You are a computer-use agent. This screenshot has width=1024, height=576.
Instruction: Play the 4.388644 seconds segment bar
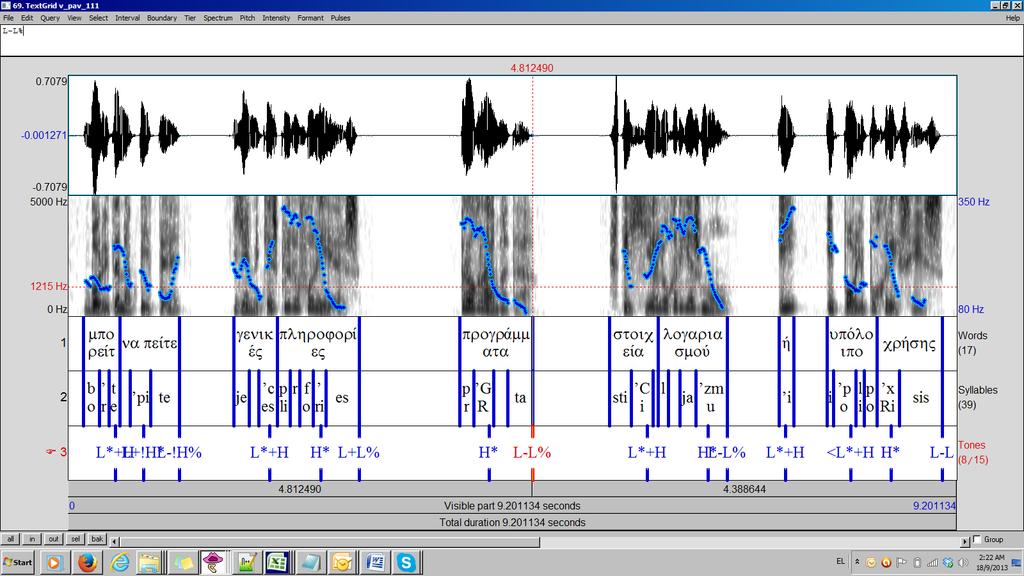[x=744, y=488]
